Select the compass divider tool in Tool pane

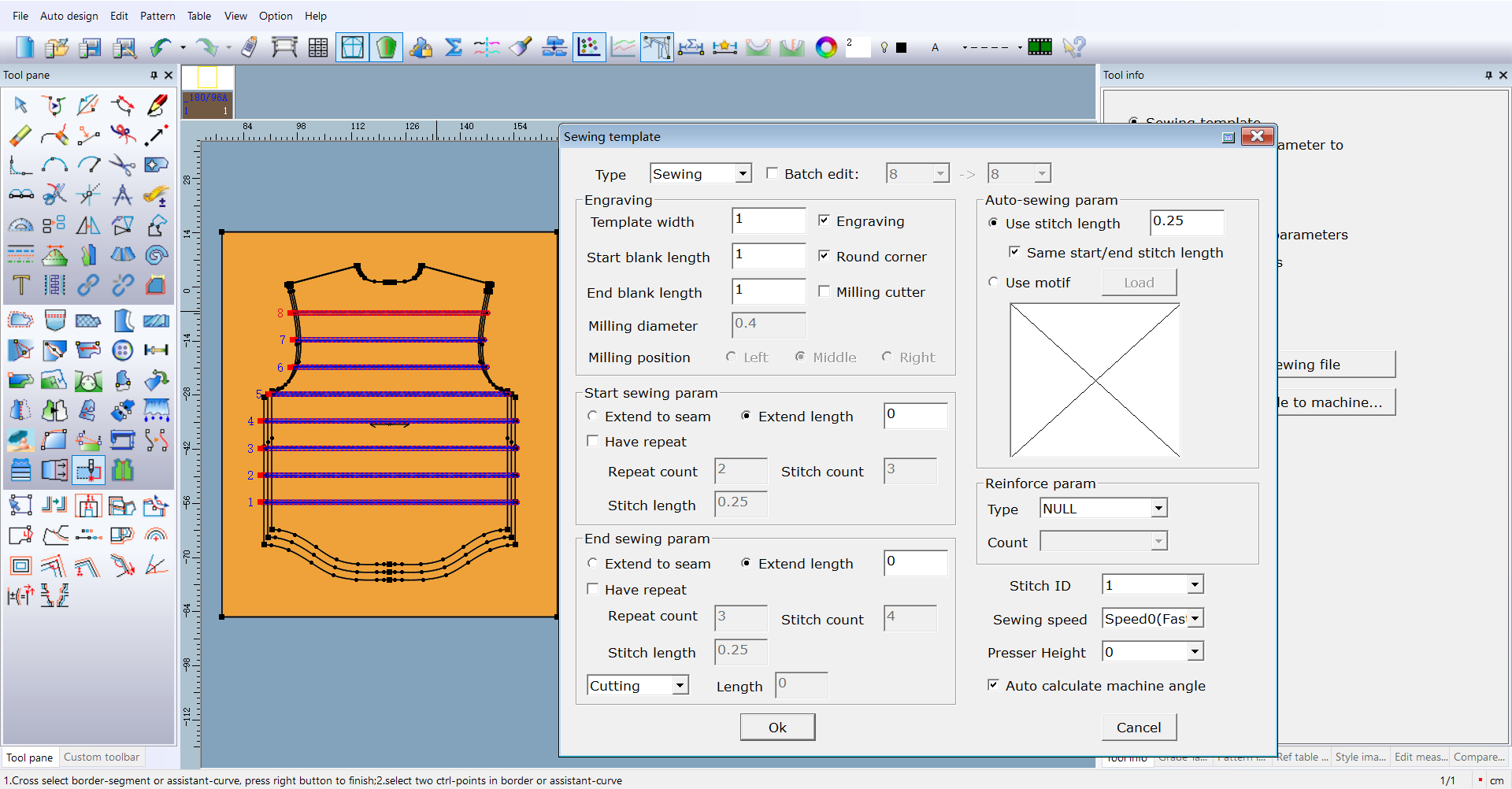(x=122, y=194)
